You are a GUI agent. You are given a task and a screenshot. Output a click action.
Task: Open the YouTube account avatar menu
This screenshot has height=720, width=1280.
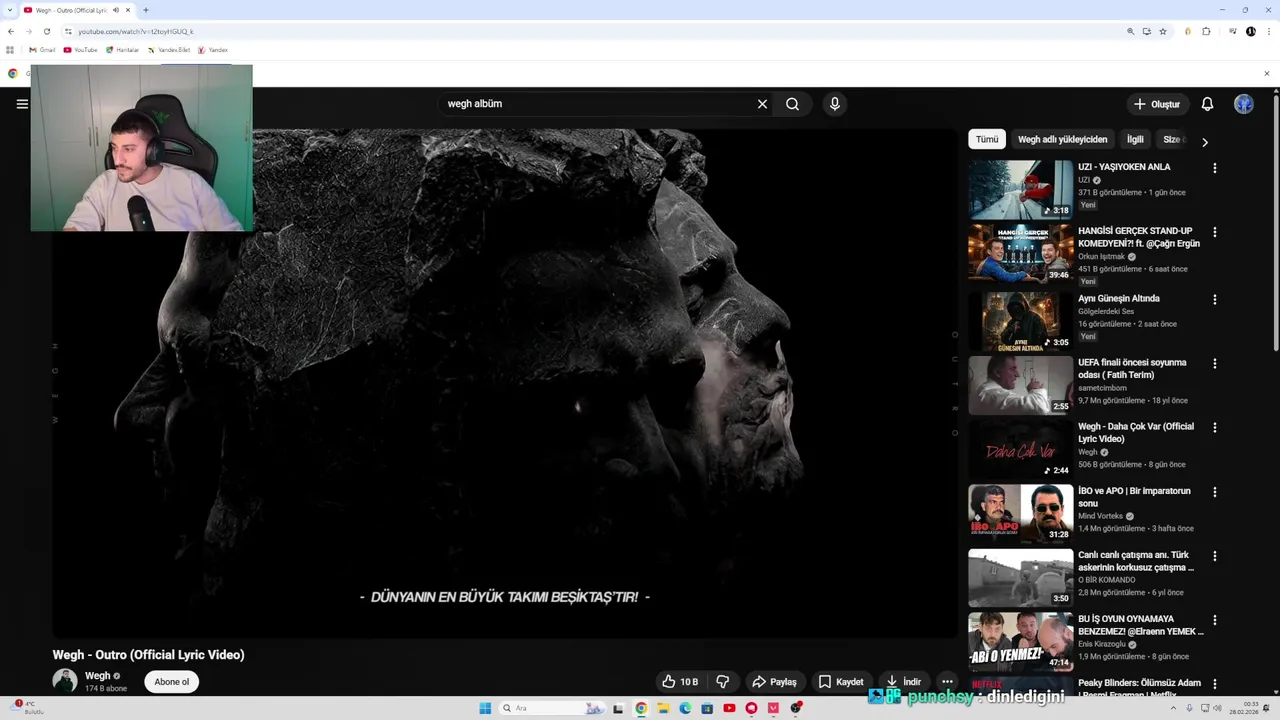1244,104
